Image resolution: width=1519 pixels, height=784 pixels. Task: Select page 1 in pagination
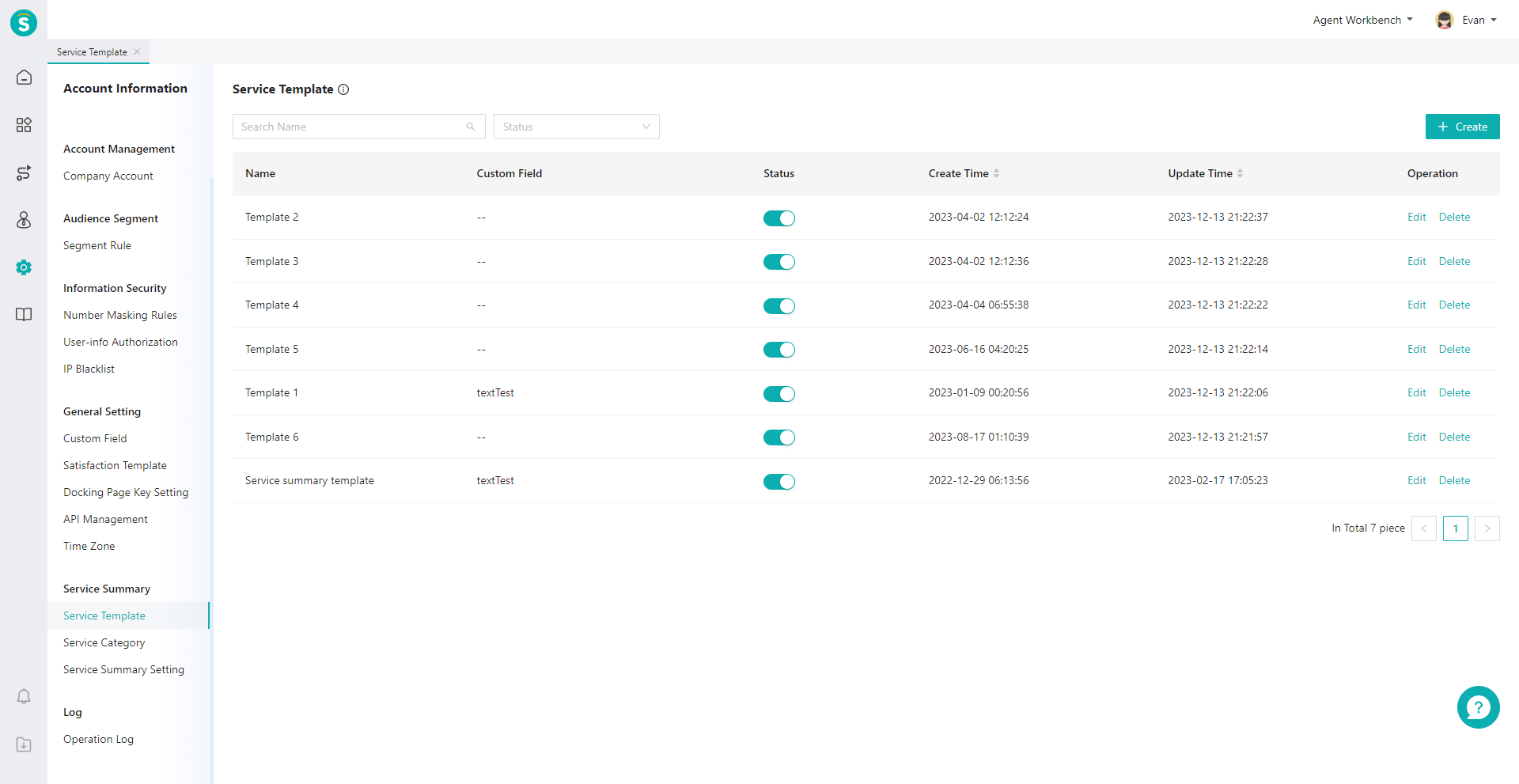tap(1456, 528)
